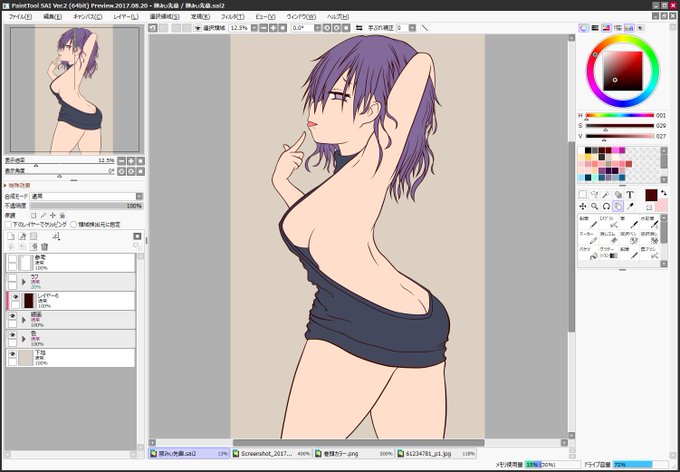Enable 下のレイヤーでクリッピング checkbox
Screen dimensions: 680x472
click(x=8, y=225)
